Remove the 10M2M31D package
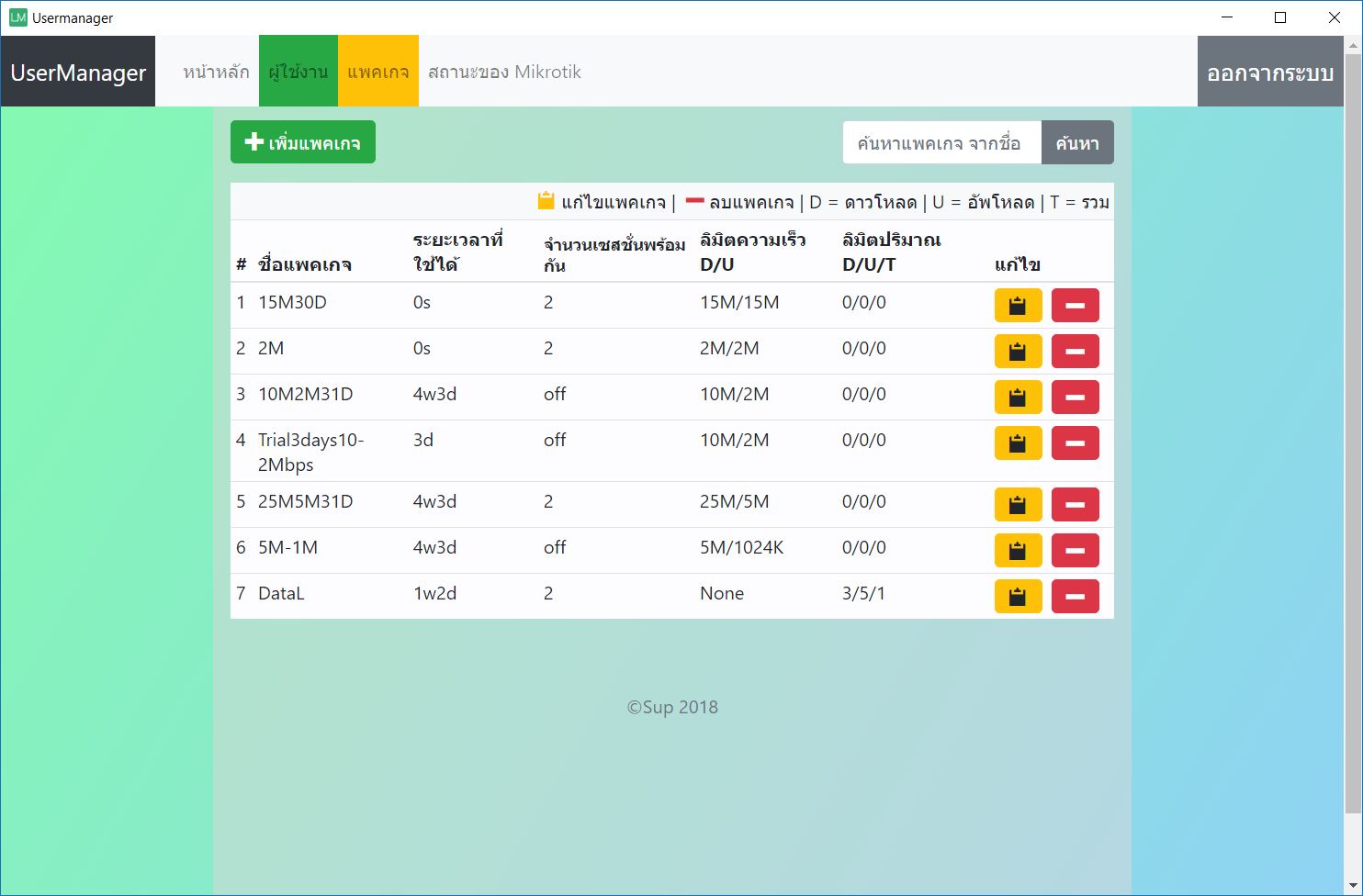 click(x=1075, y=398)
